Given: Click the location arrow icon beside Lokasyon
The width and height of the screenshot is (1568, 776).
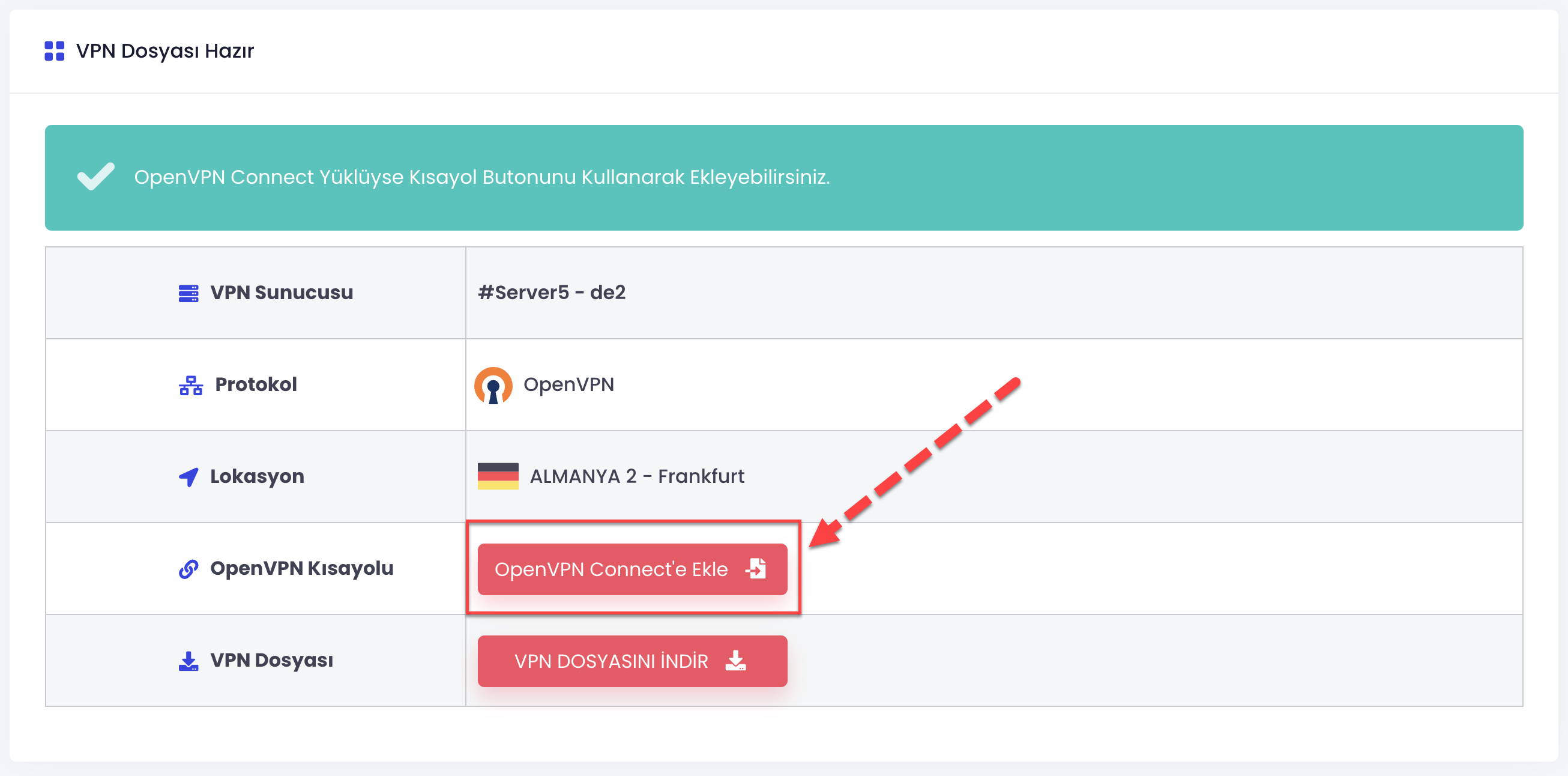Looking at the screenshot, I should (x=188, y=477).
